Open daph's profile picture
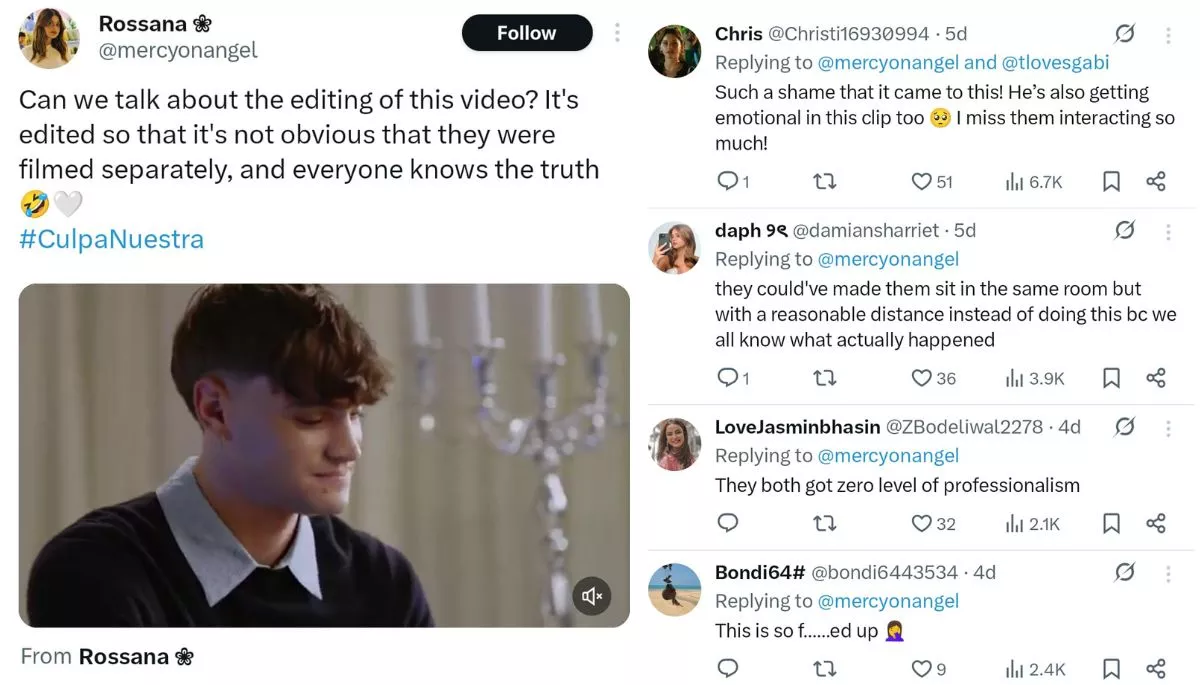1200x685 pixels. pos(673,247)
